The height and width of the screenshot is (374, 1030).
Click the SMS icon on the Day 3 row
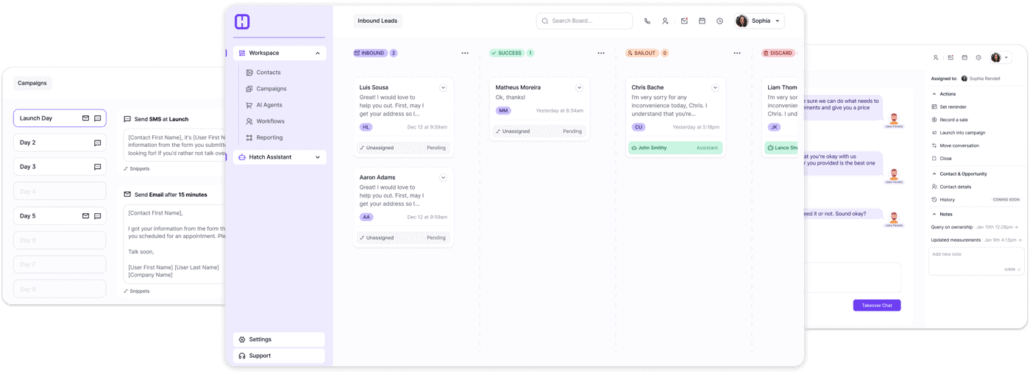[97, 167]
